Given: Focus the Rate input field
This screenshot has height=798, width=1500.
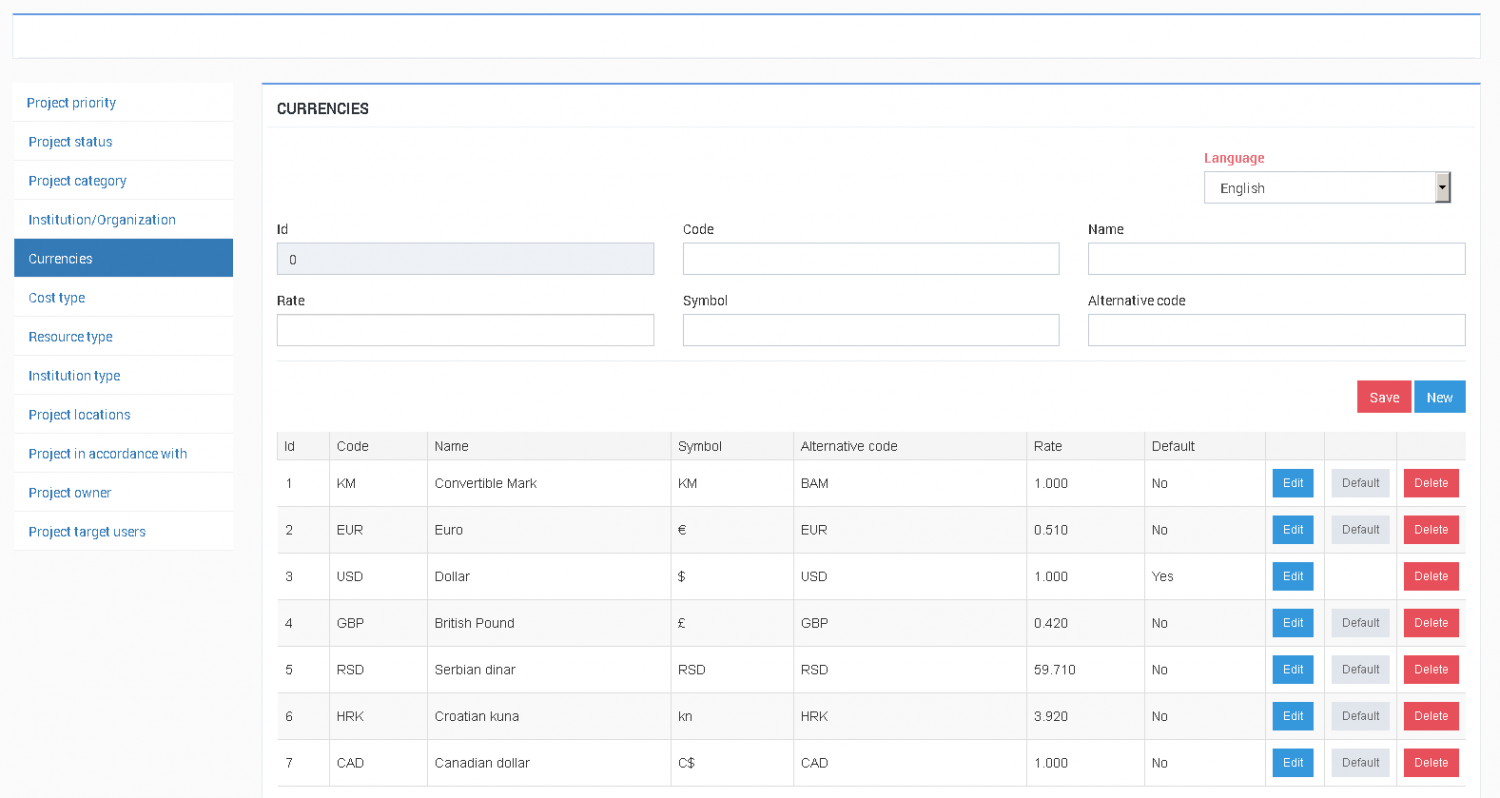Looking at the screenshot, I should click(x=465, y=330).
